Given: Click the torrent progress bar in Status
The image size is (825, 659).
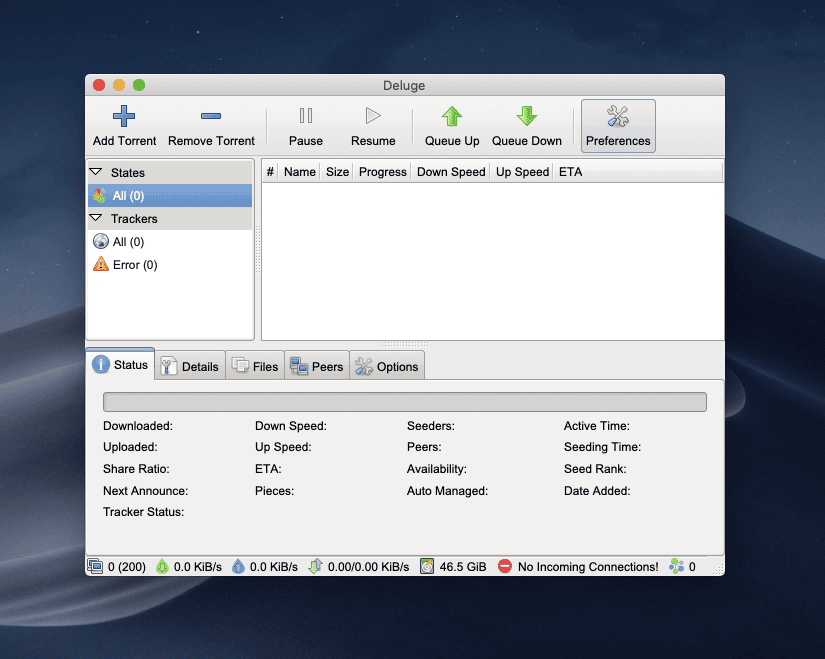Looking at the screenshot, I should (404, 402).
